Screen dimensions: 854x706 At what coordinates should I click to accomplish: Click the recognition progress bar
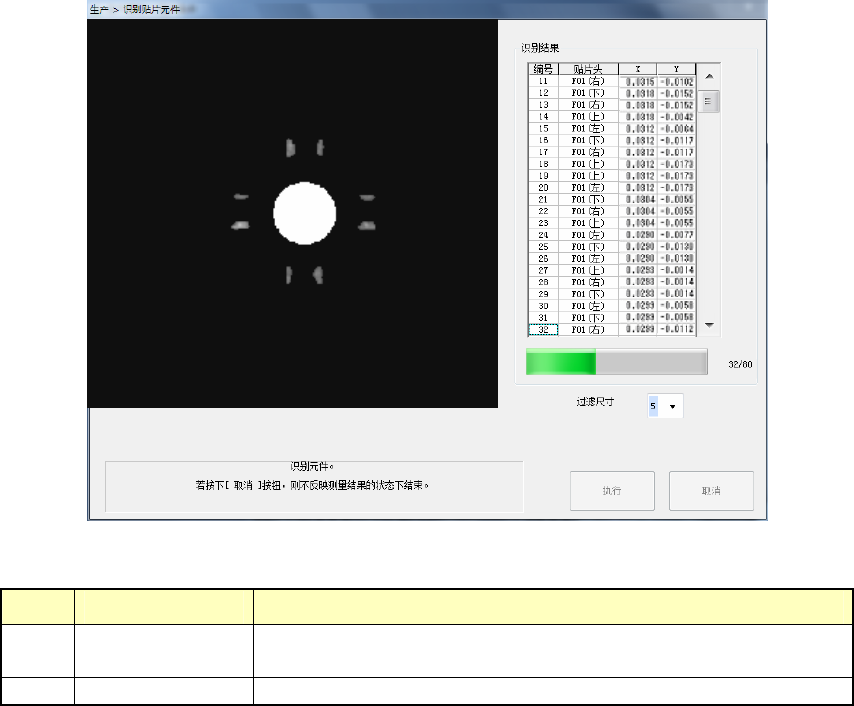click(x=617, y=362)
